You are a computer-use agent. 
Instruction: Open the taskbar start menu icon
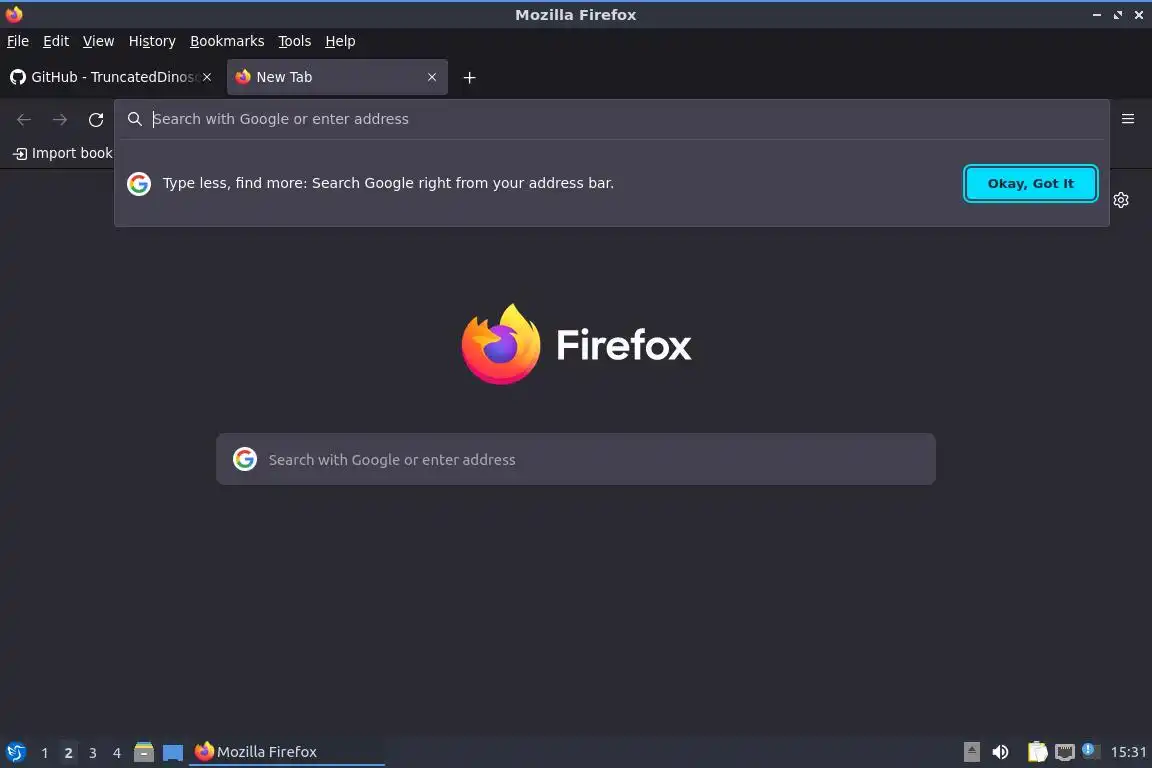pos(15,752)
